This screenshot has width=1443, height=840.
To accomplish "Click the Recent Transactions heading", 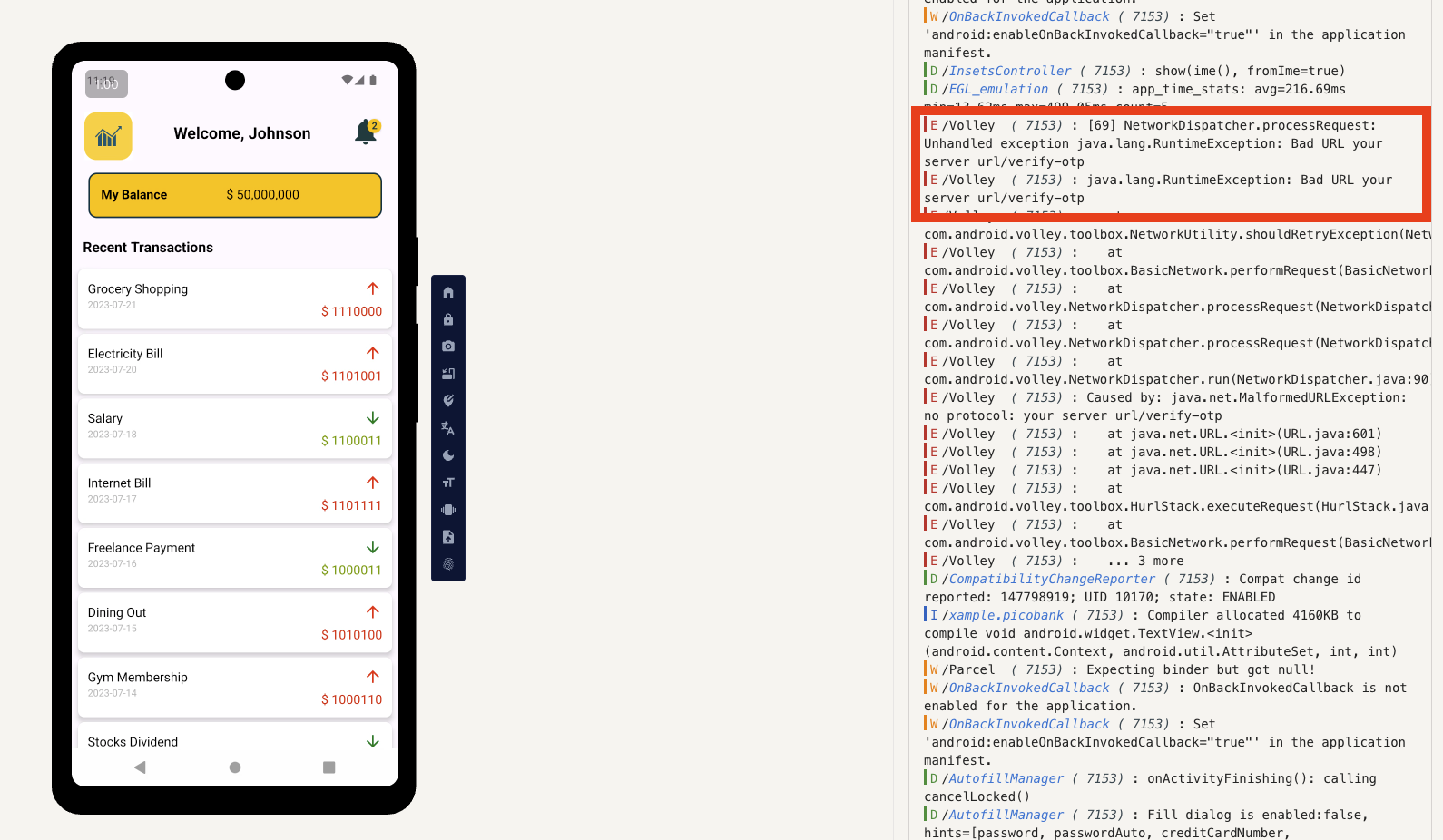I will click(148, 248).
